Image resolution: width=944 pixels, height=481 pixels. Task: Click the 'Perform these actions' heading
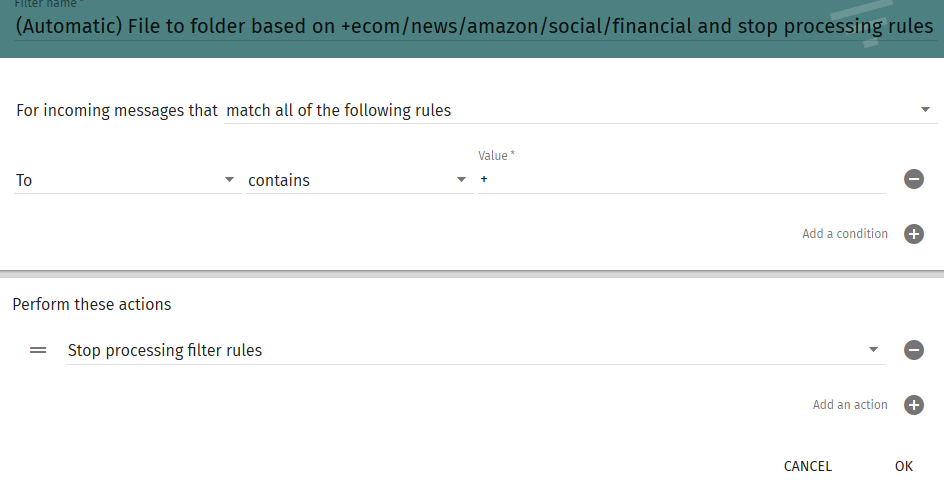92,305
